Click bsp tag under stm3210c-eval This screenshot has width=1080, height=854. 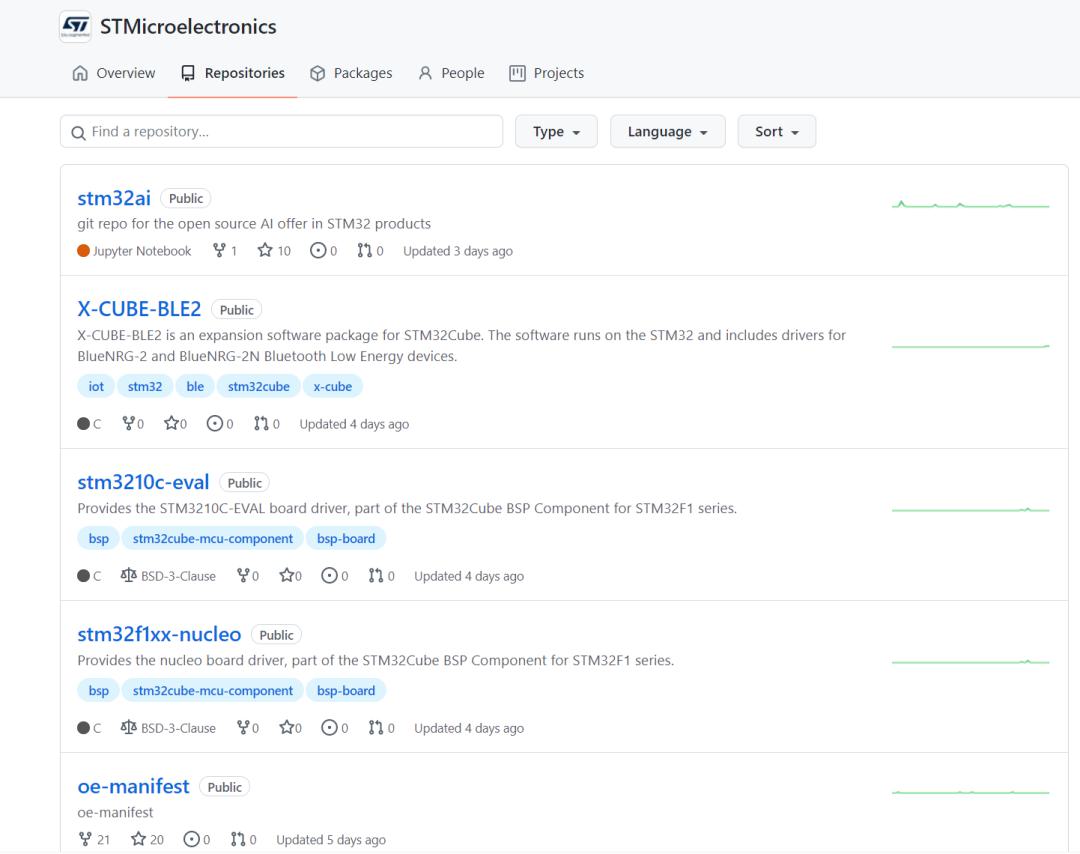(x=98, y=539)
